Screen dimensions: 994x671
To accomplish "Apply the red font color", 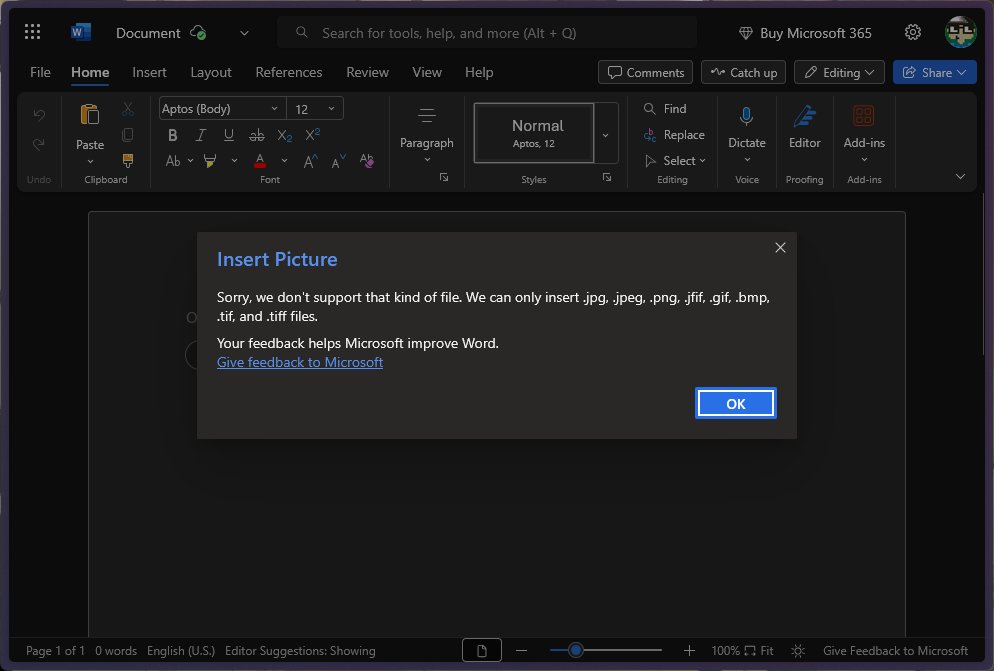I will coord(260,161).
